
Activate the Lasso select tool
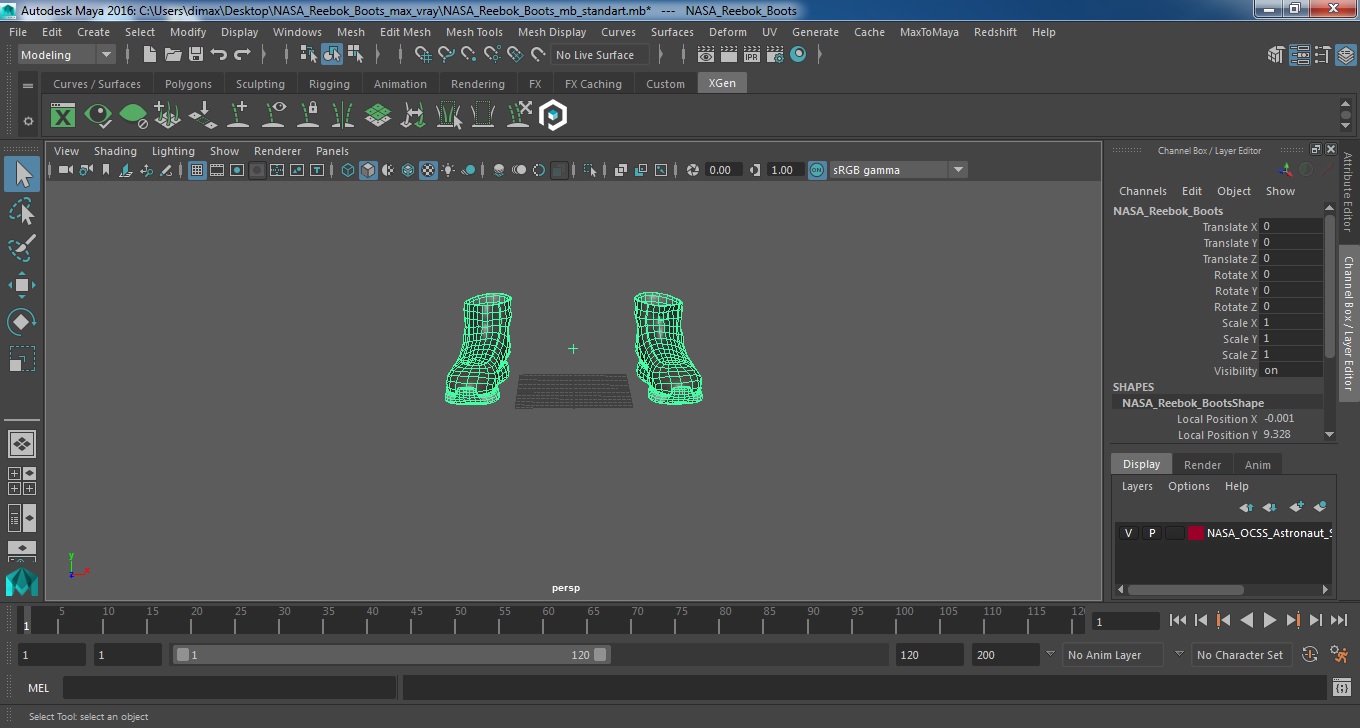click(x=22, y=212)
